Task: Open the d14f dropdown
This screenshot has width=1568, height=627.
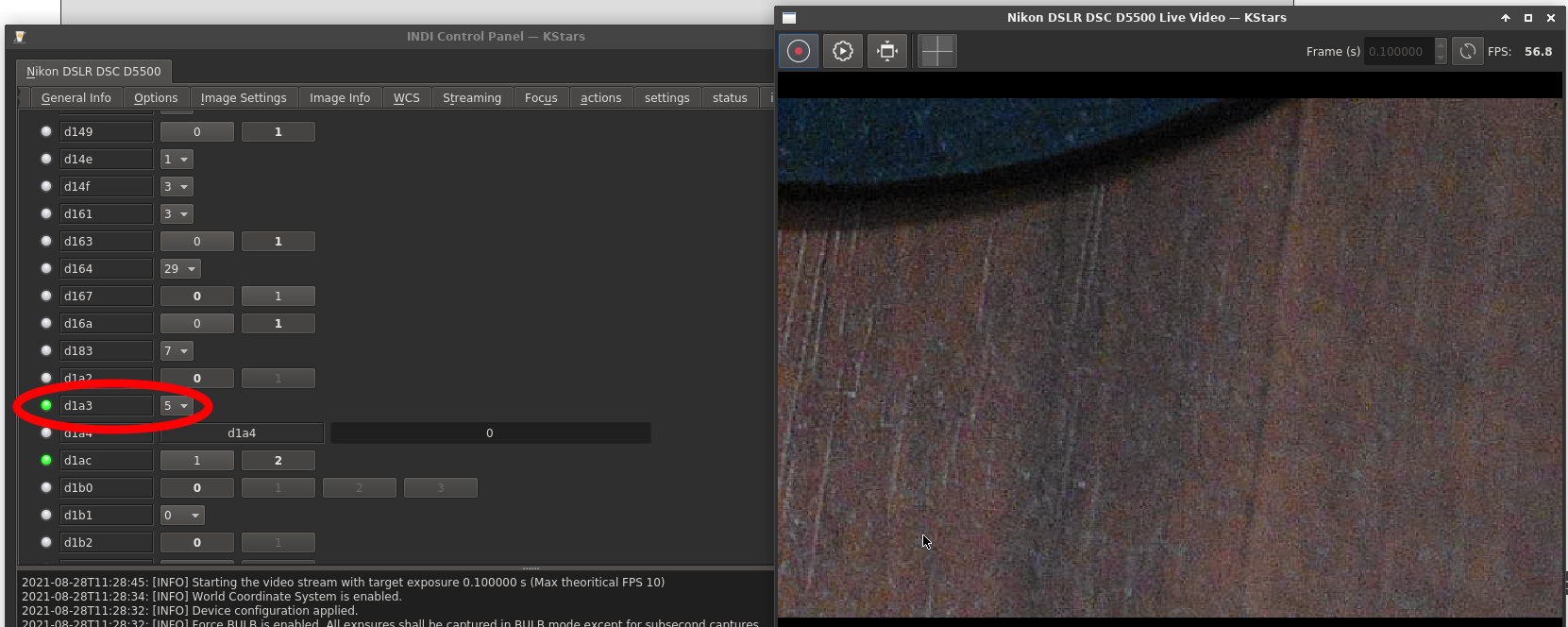Action: [177, 186]
